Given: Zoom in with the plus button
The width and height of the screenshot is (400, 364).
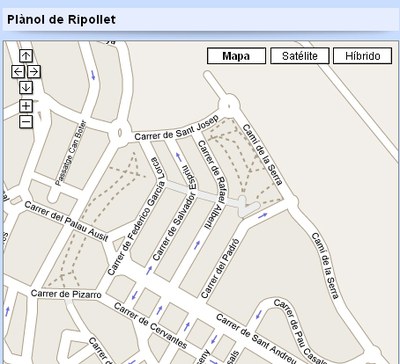Looking at the screenshot, I should point(26,106).
